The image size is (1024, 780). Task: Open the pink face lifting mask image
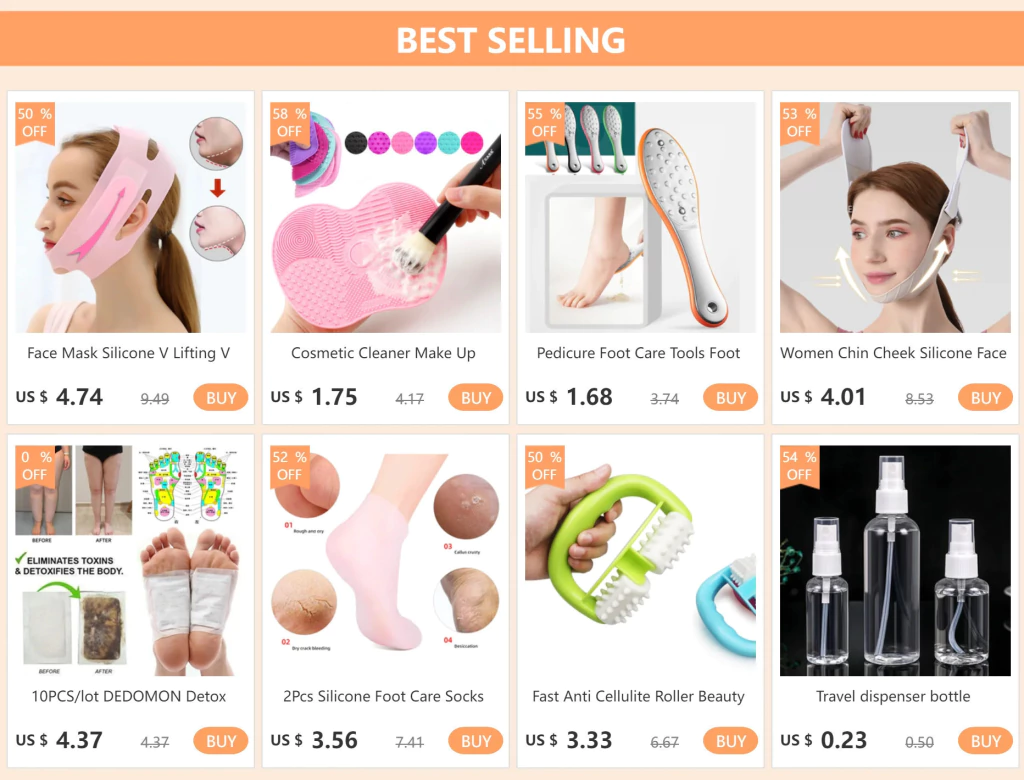click(131, 217)
